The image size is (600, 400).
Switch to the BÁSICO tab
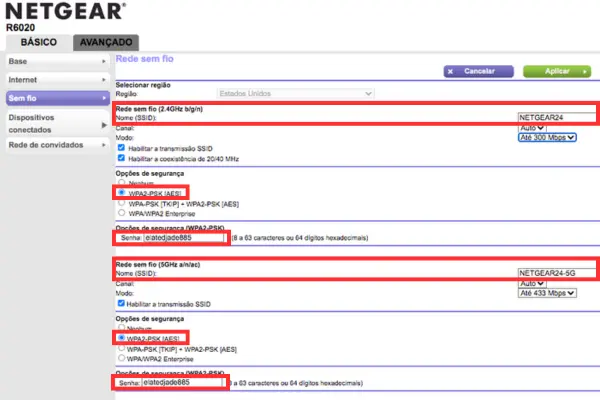[39, 42]
